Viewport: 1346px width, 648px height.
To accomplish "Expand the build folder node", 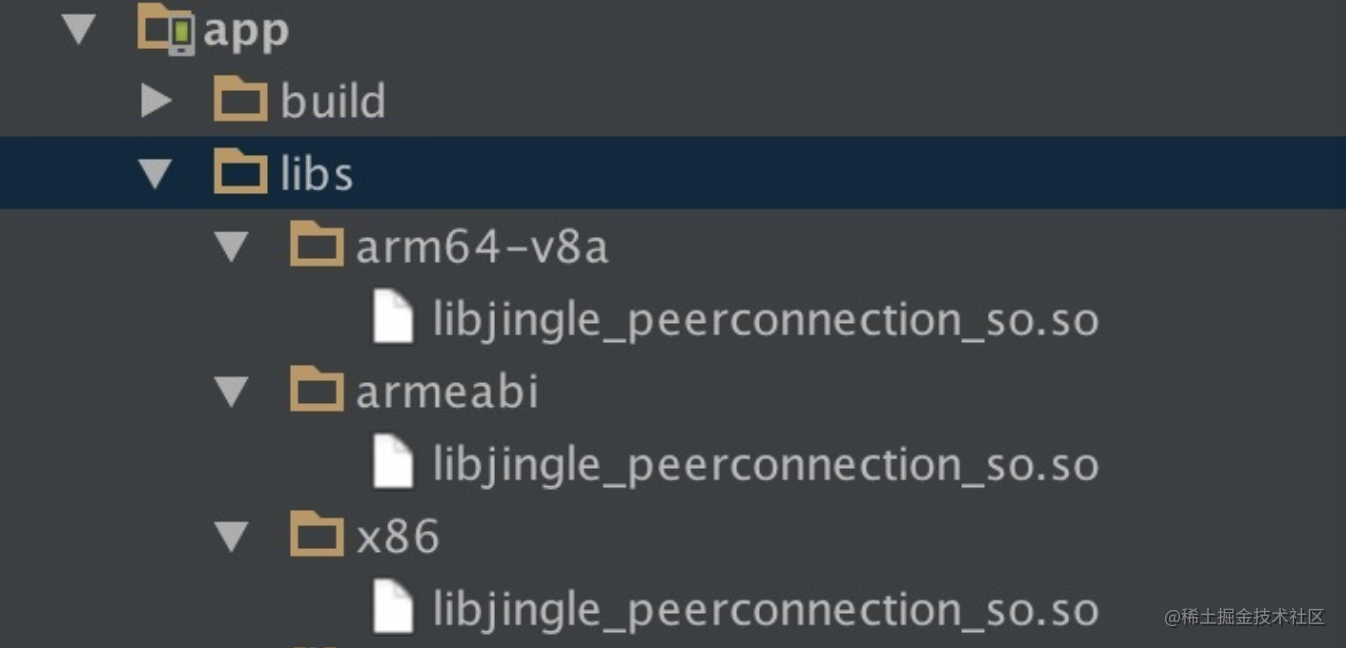I will point(155,100).
